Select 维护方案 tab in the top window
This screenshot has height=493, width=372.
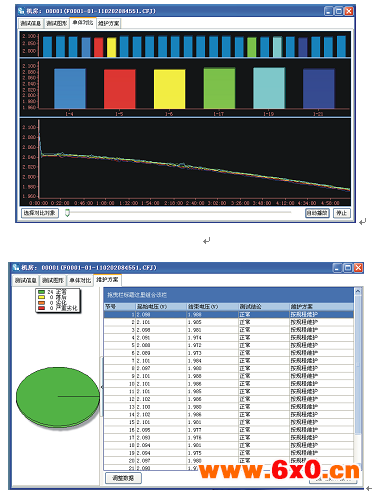point(108,23)
